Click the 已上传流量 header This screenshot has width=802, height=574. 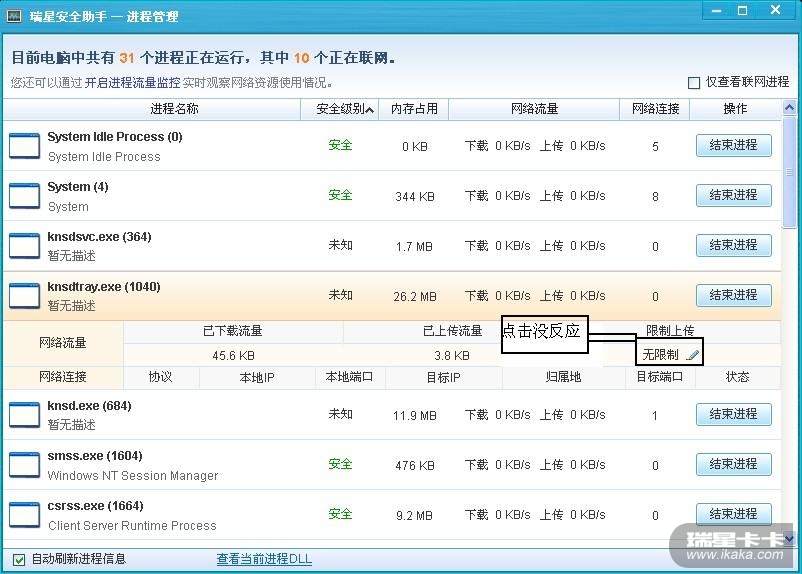(453, 331)
